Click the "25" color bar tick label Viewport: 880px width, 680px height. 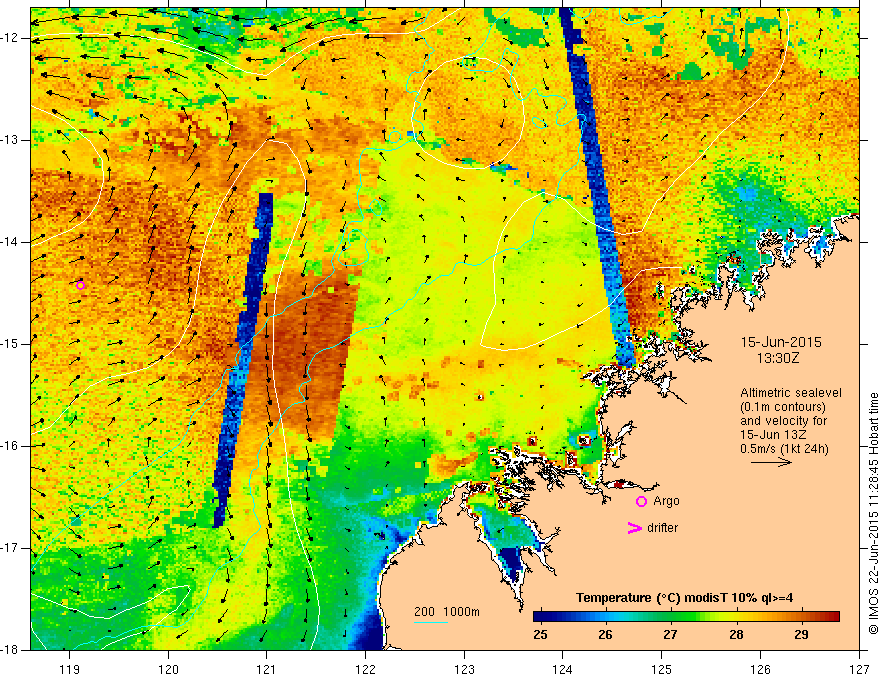(540, 635)
